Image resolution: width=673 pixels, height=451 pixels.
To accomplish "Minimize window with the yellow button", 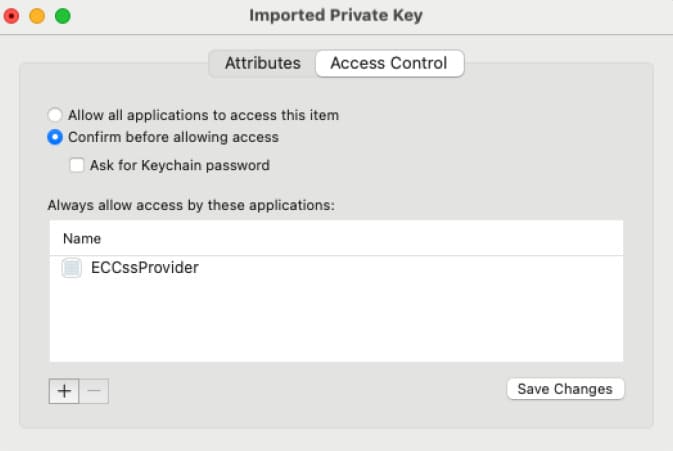I will pyautogui.click(x=37, y=16).
